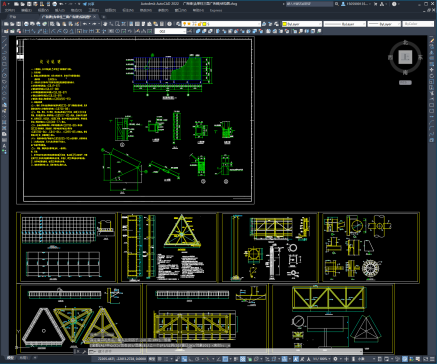Toggle transparency display in status bar

[x=243, y=359]
